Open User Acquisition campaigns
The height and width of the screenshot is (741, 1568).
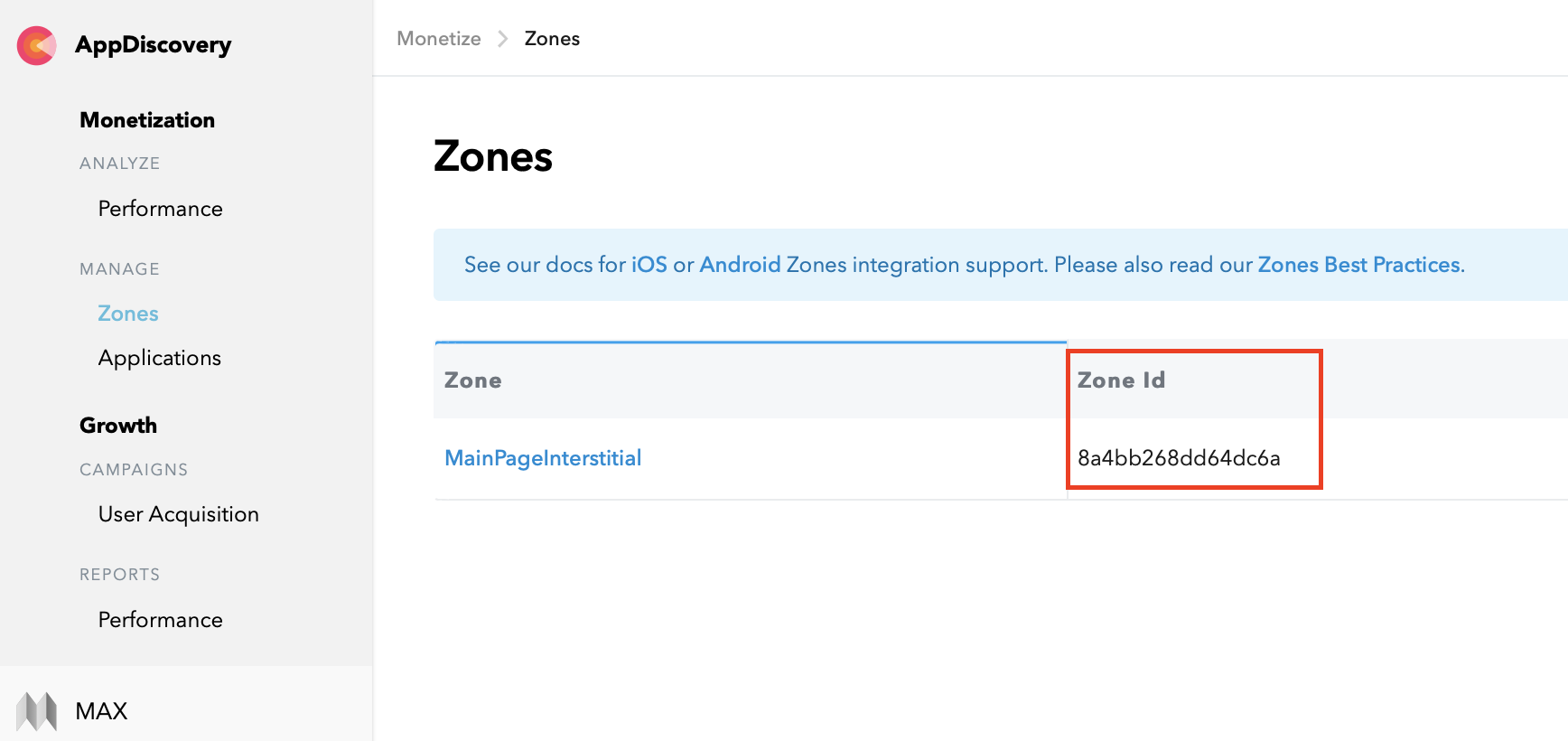pos(179,514)
